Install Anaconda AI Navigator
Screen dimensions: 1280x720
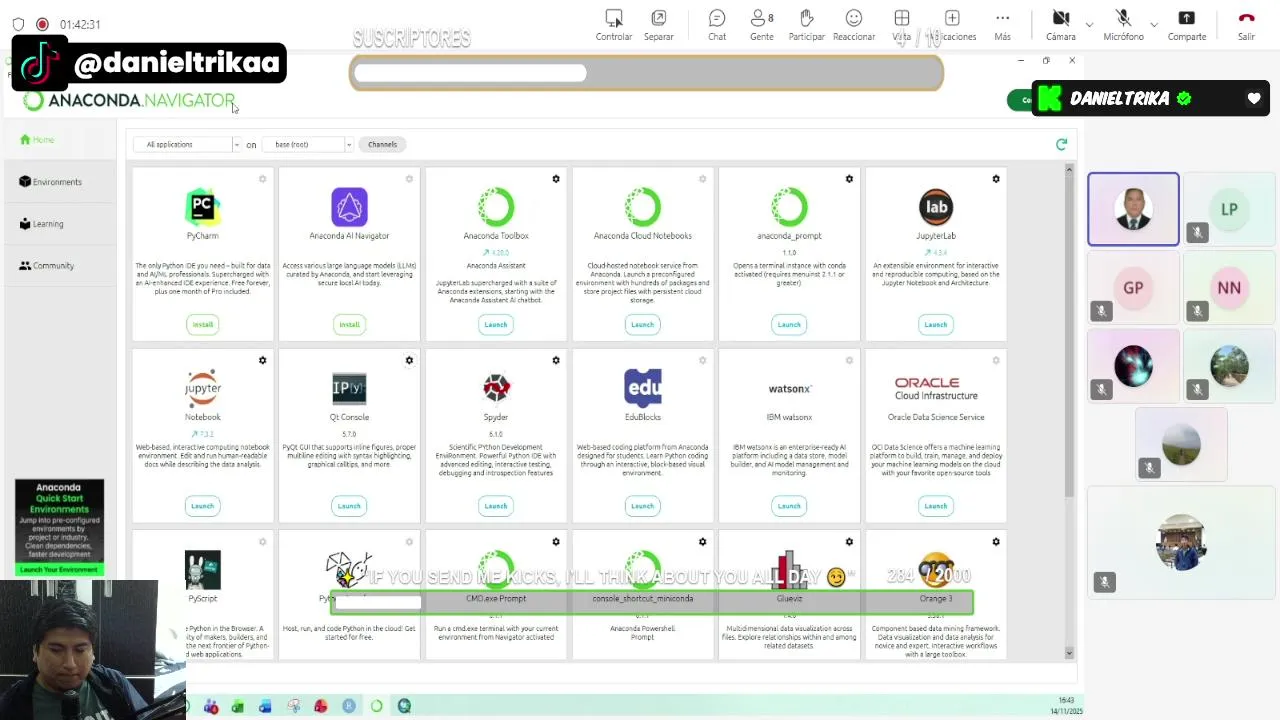[x=349, y=324]
